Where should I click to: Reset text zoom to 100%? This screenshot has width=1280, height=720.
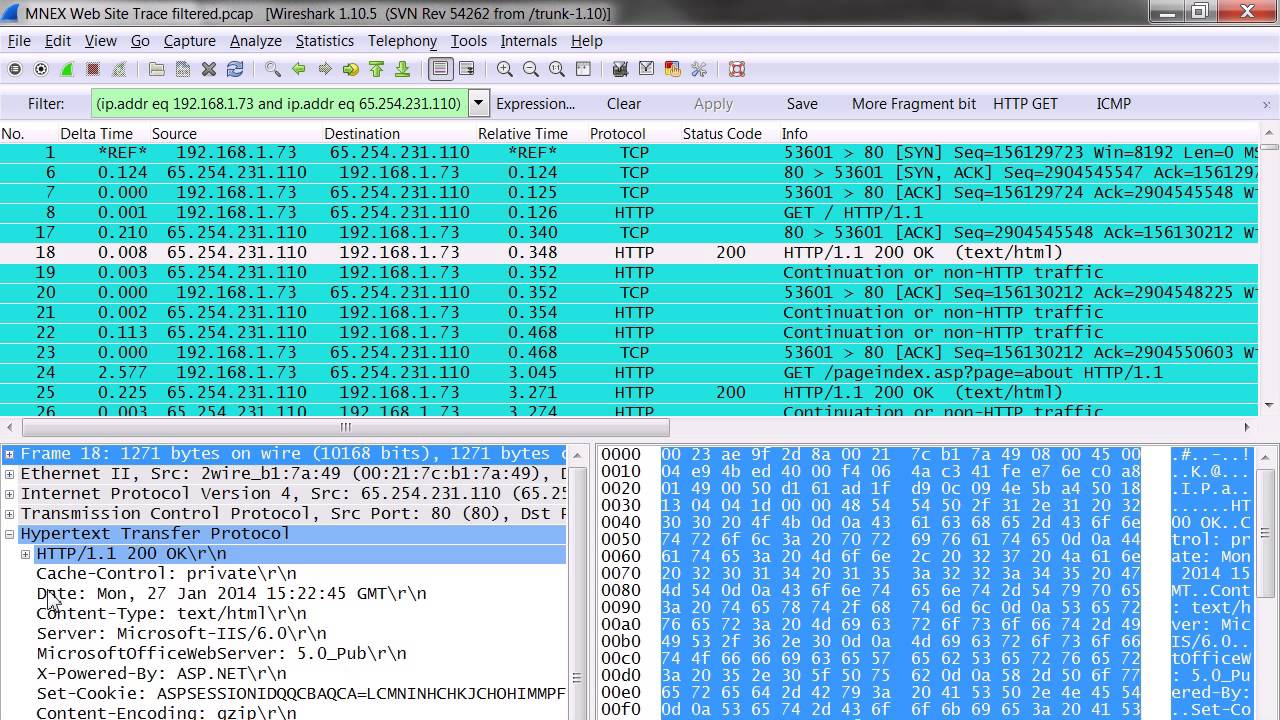pyautogui.click(x=557, y=69)
